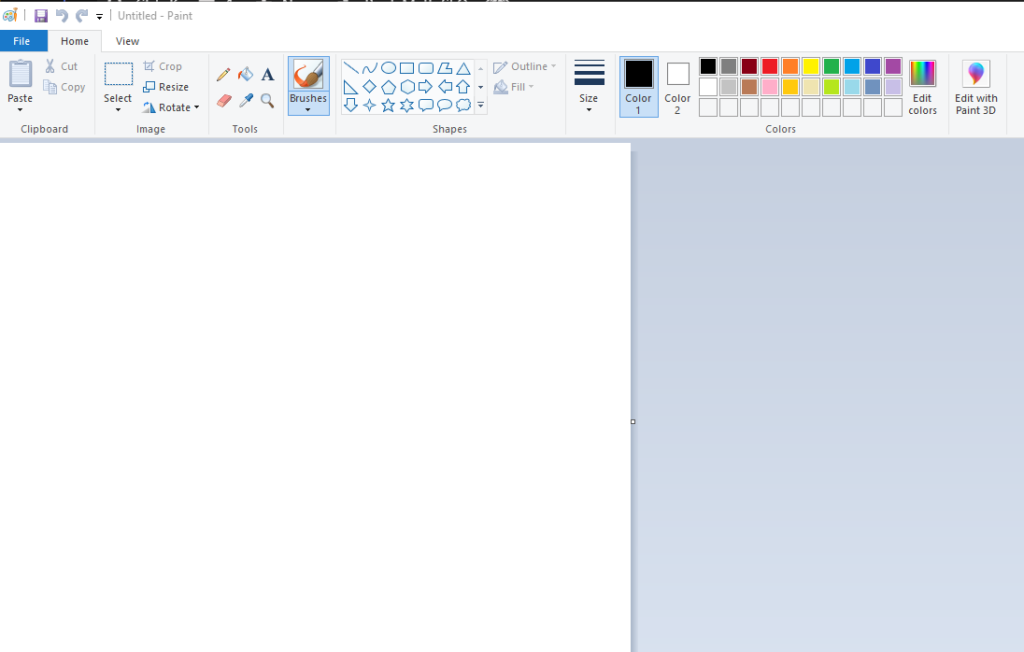1024x652 pixels.
Task: Switch to the View tab
Action: coord(127,41)
